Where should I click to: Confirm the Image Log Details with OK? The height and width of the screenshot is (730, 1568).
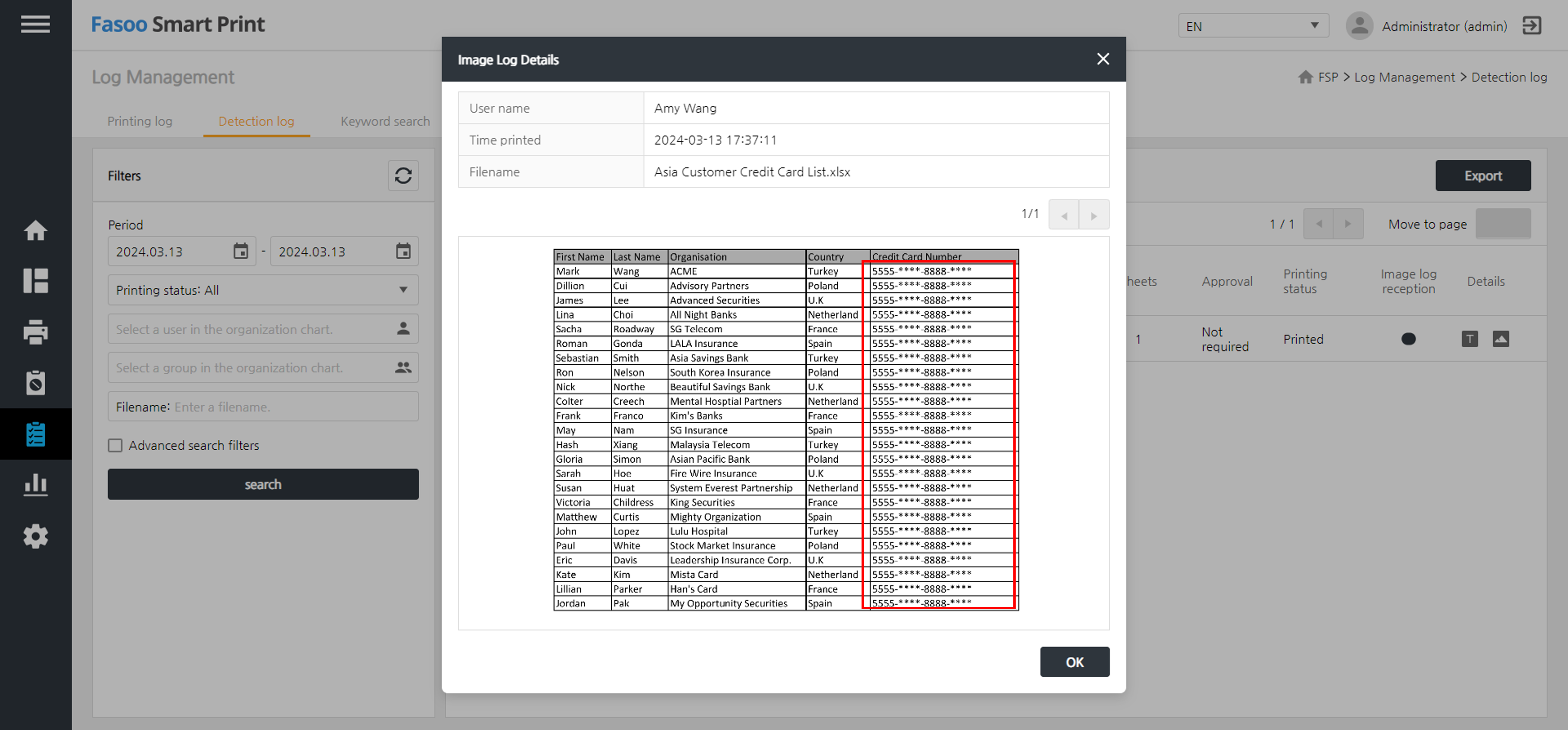click(1074, 662)
